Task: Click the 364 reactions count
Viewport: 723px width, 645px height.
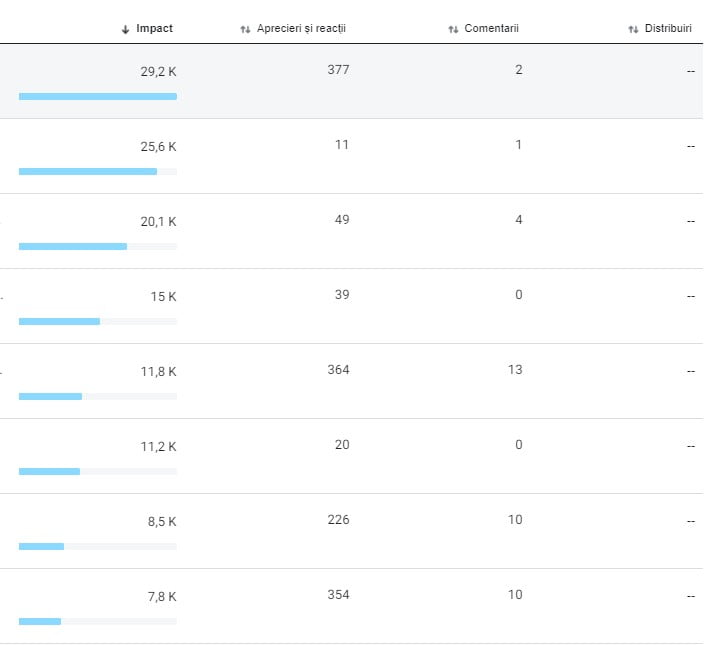Action: (338, 370)
